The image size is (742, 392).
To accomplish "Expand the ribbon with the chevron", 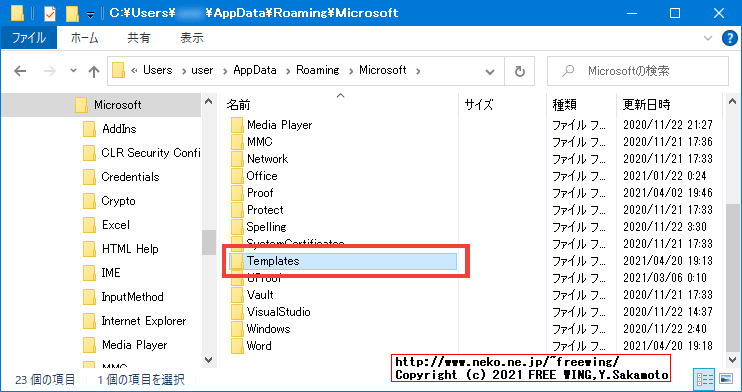I will [x=708, y=38].
